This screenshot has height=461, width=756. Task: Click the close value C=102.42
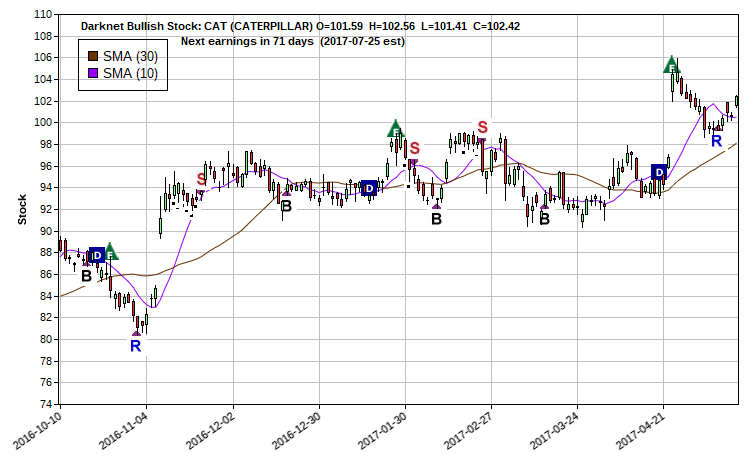[497, 26]
